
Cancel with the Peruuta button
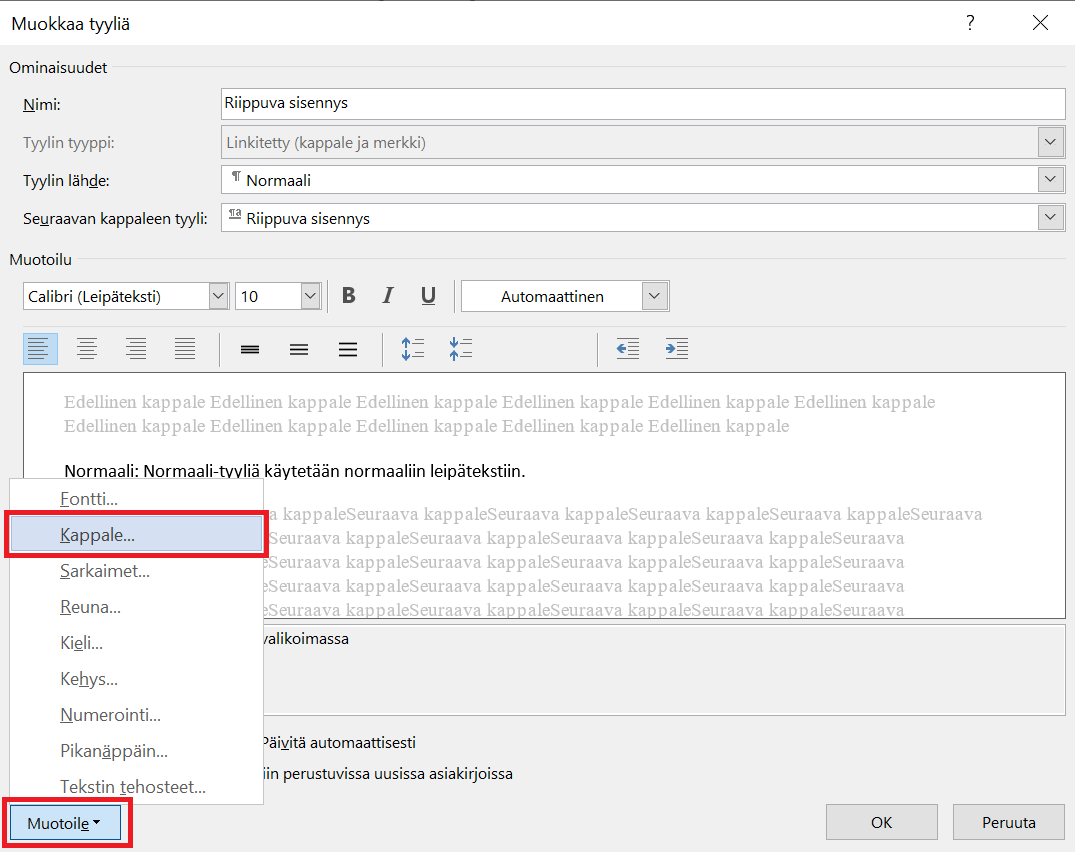point(1008,822)
